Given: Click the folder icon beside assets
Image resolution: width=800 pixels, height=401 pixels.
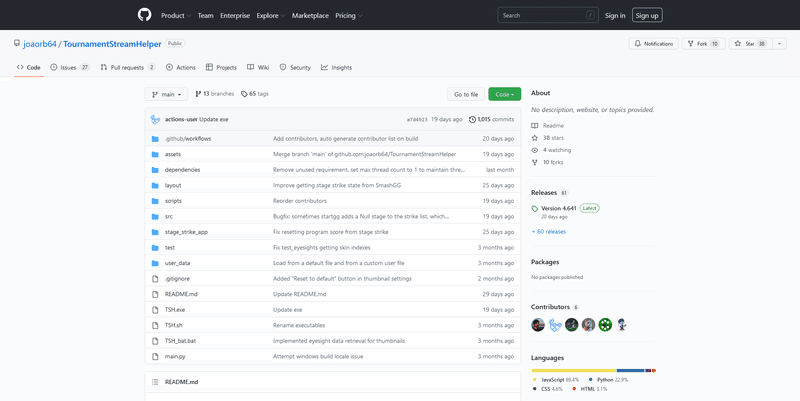Looking at the screenshot, I should pyautogui.click(x=155, y=154).
